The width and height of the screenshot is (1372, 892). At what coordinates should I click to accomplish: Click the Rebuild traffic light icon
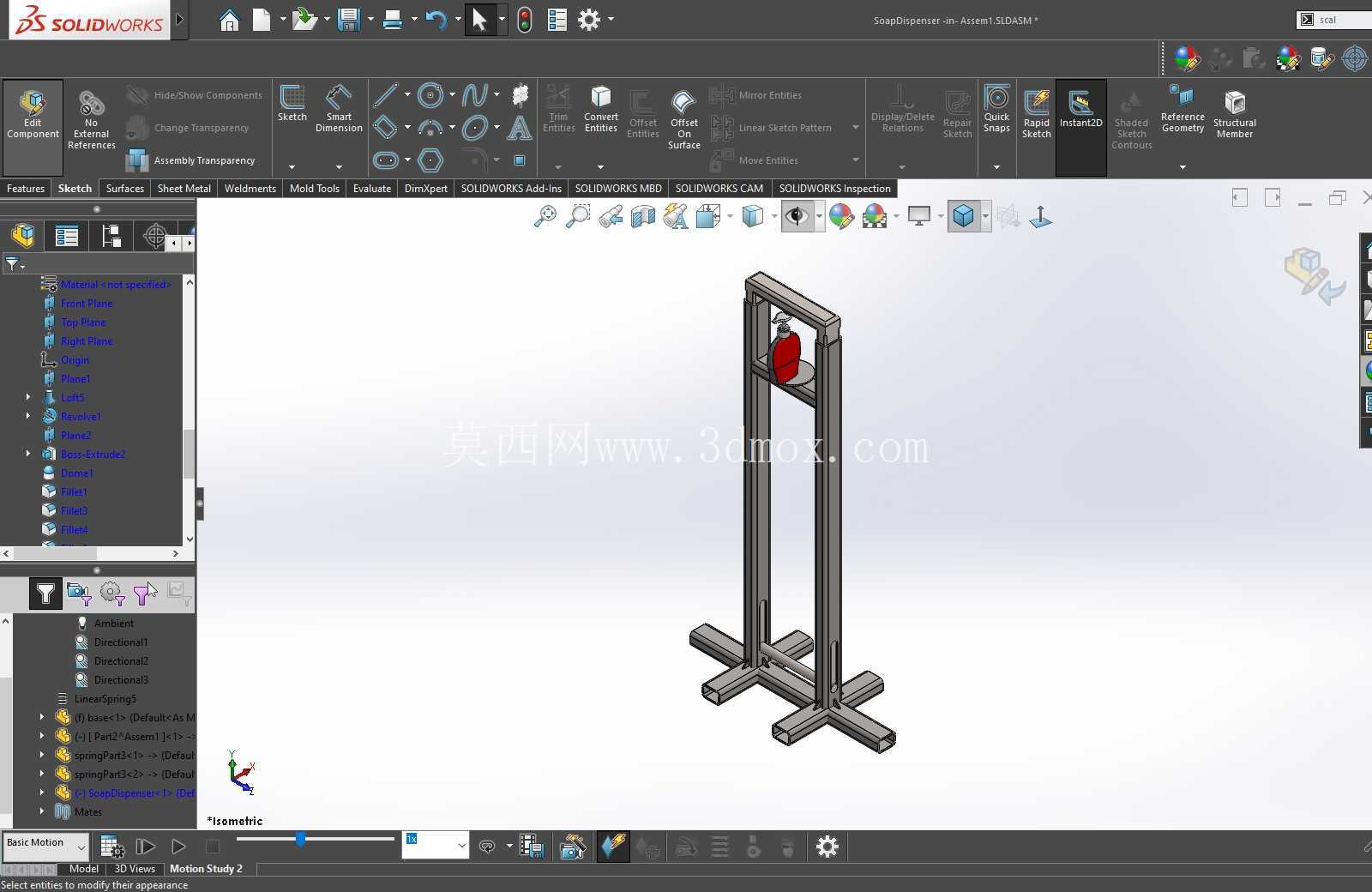(525, 19)
